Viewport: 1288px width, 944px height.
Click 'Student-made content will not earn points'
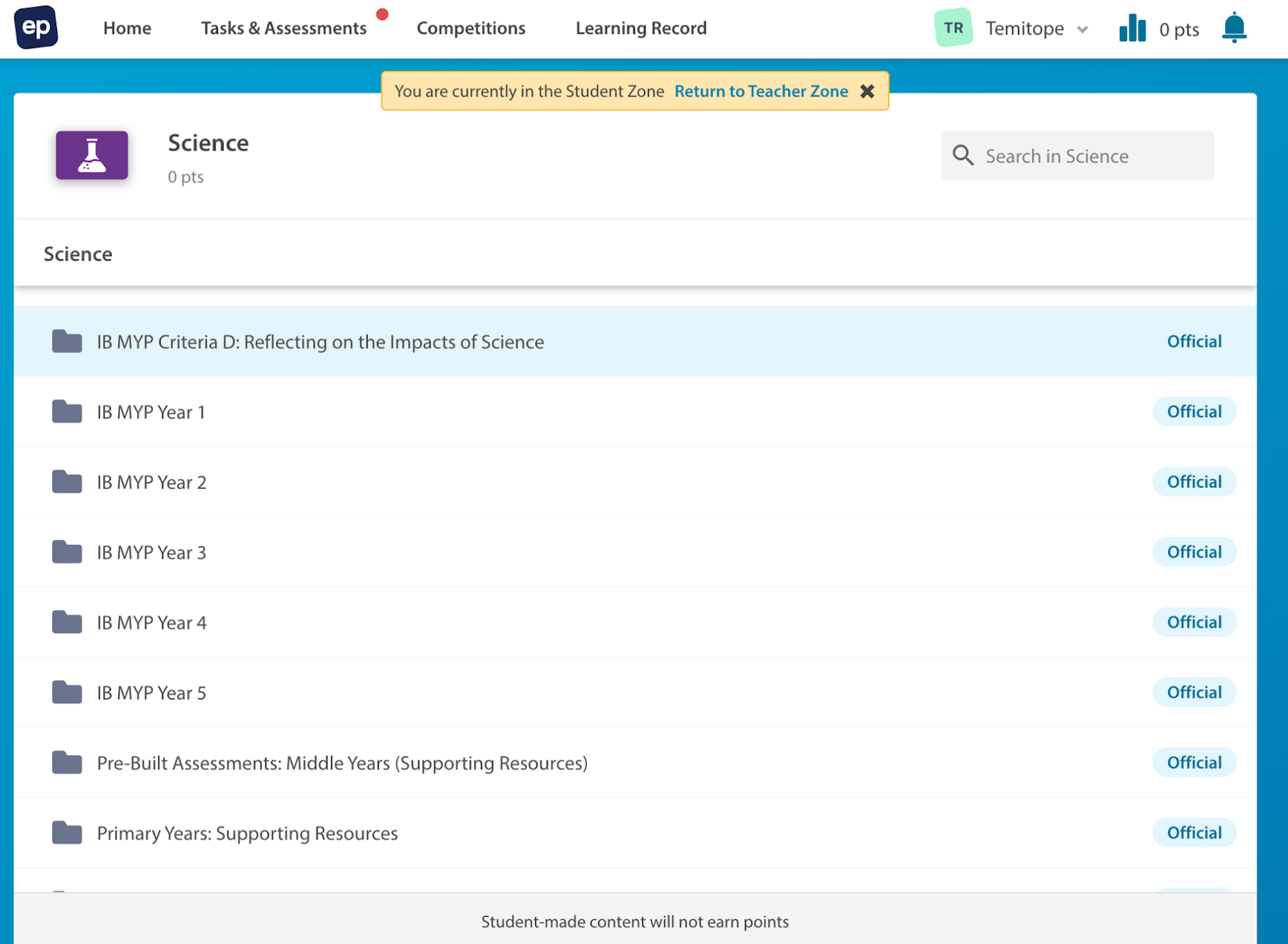pyautogui.click(x=634, y=921)
